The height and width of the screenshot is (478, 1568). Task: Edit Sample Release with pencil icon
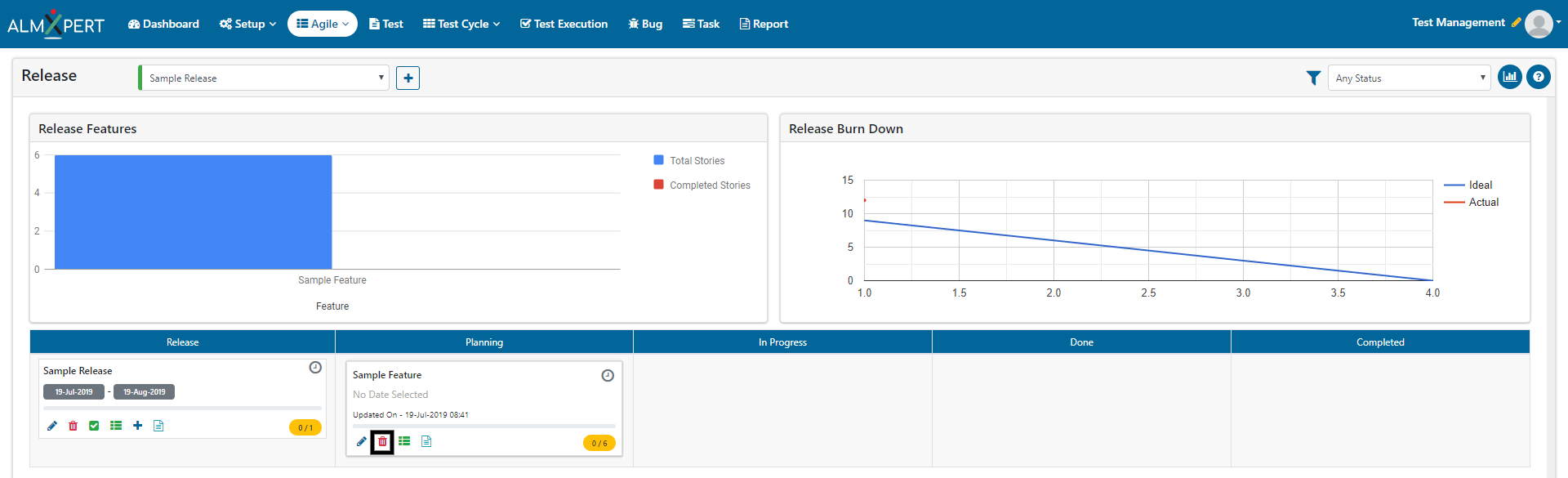52,426
